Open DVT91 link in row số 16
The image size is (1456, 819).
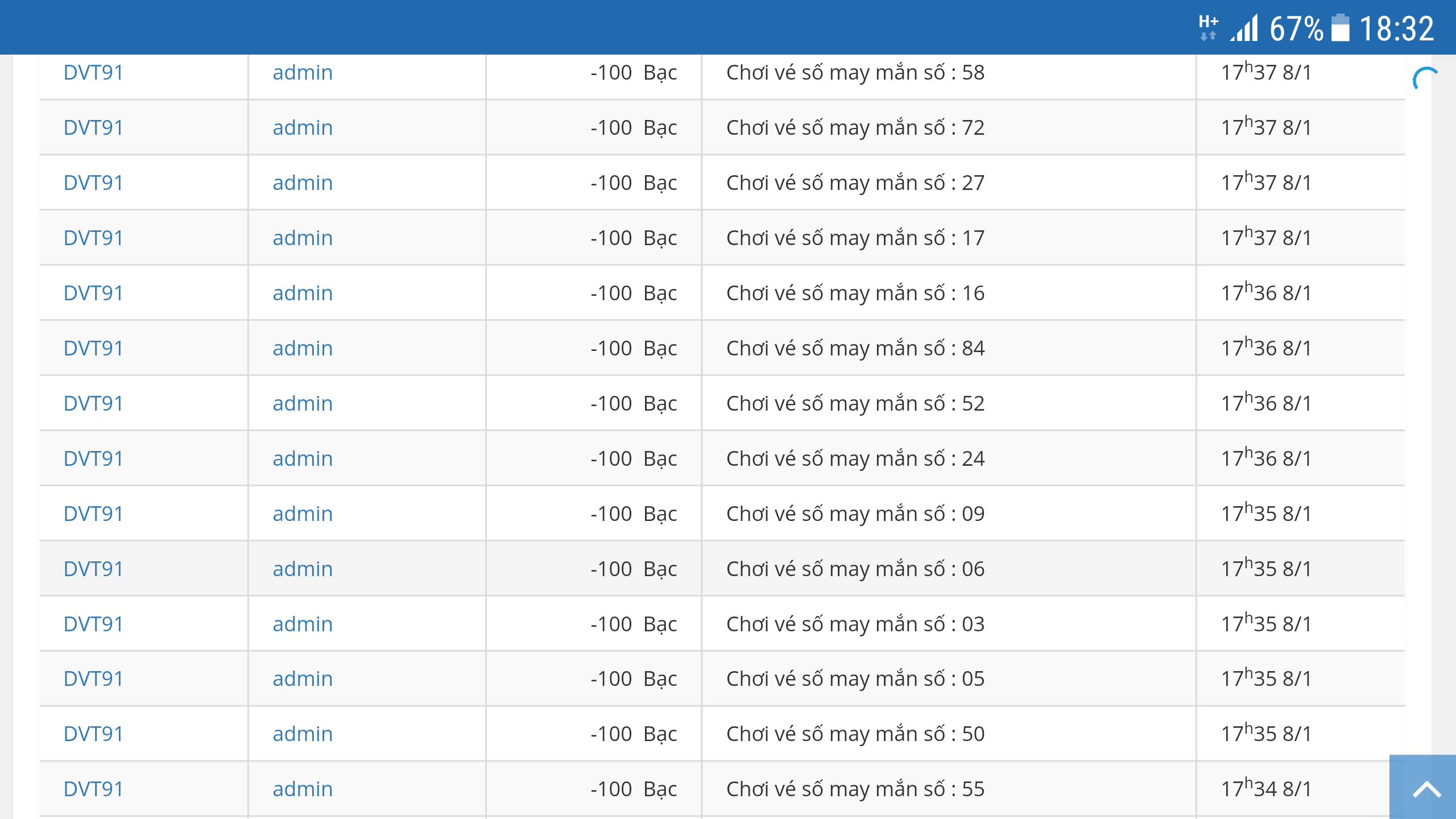pos(93,293)
